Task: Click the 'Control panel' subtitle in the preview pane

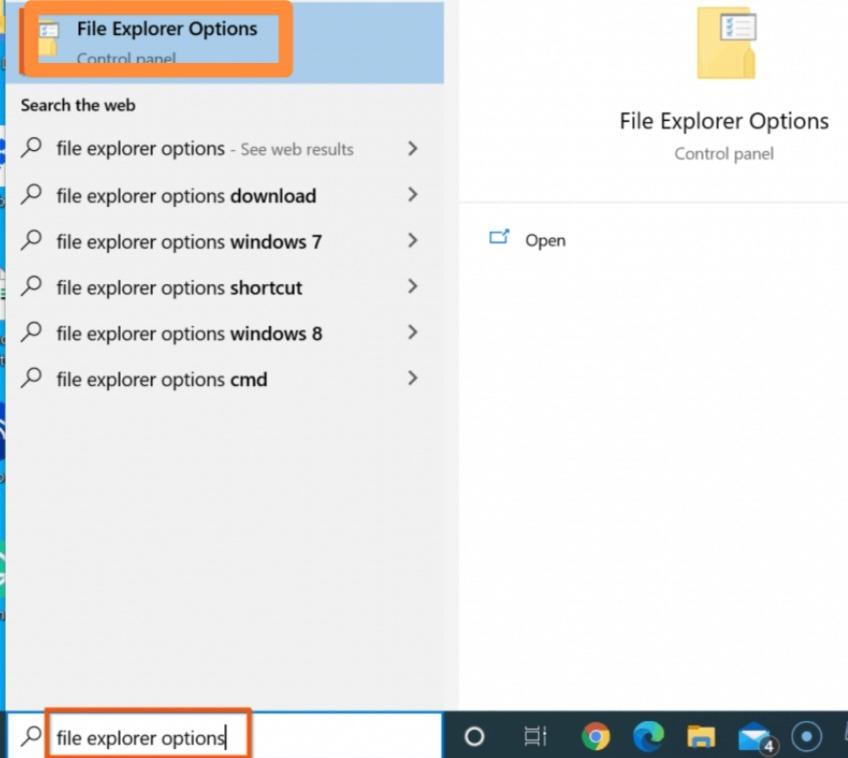Action: pos(724,154)
